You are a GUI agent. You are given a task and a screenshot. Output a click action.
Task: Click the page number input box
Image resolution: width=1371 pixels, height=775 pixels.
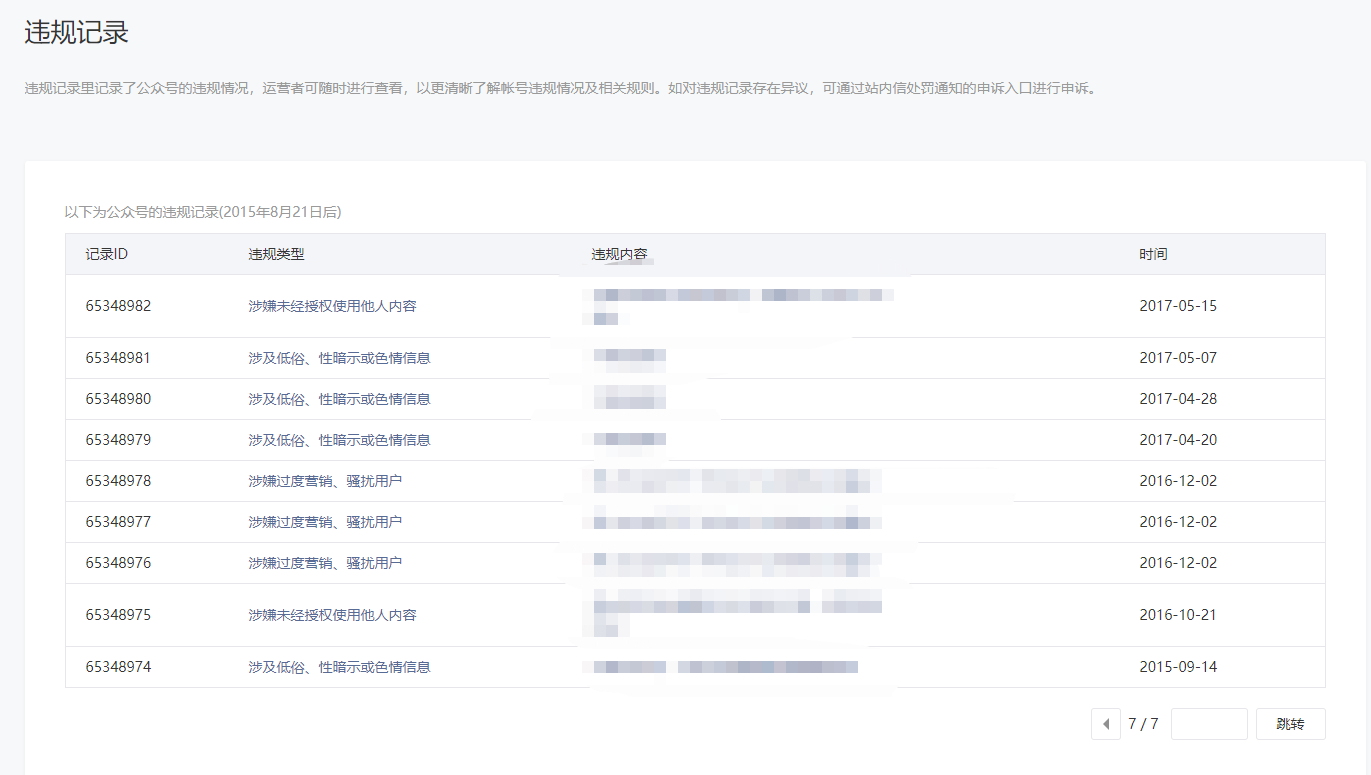click(1209, 724)
